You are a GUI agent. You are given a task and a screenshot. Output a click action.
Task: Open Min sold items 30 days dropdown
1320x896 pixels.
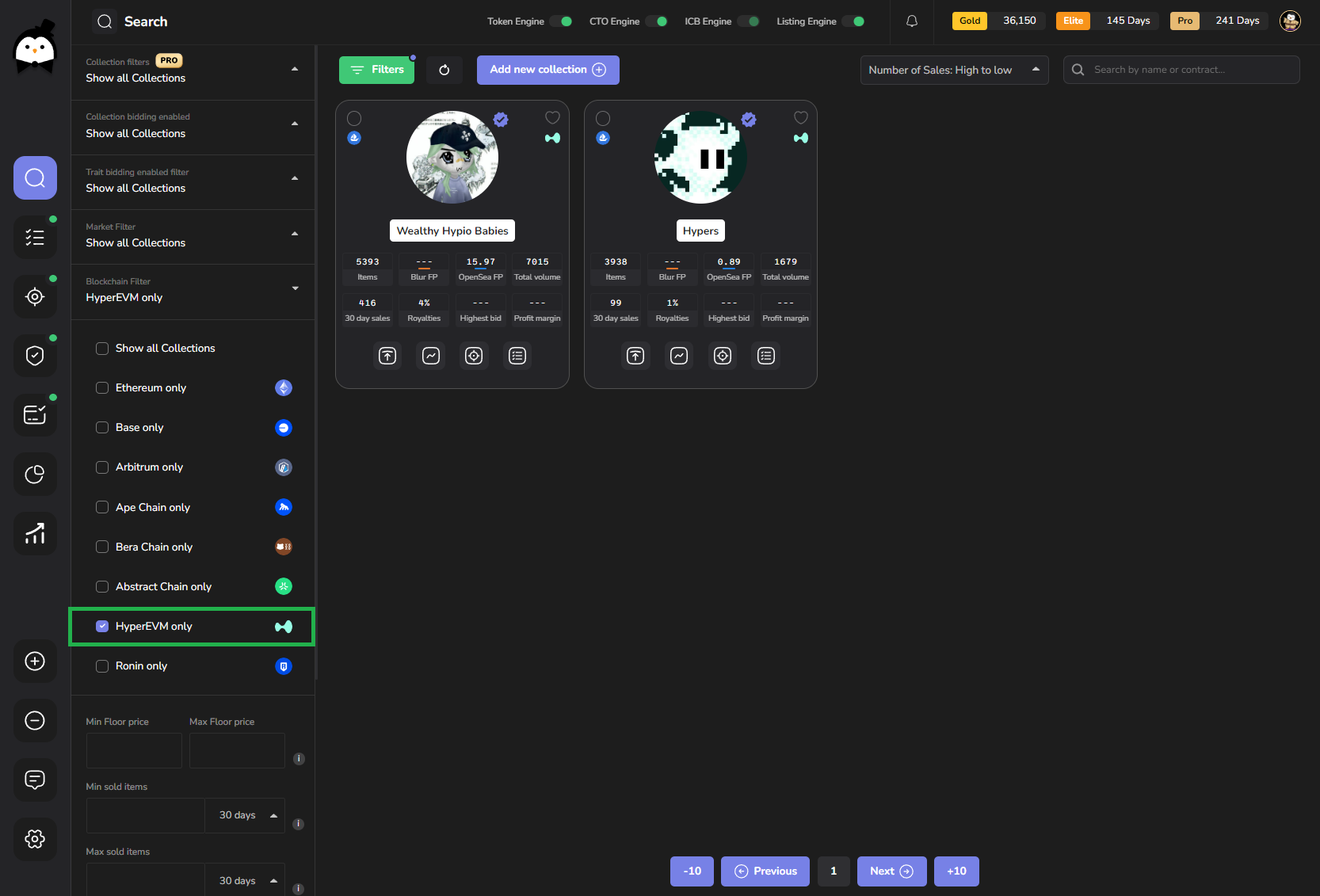pyautogui.click(x=245, y=815)
